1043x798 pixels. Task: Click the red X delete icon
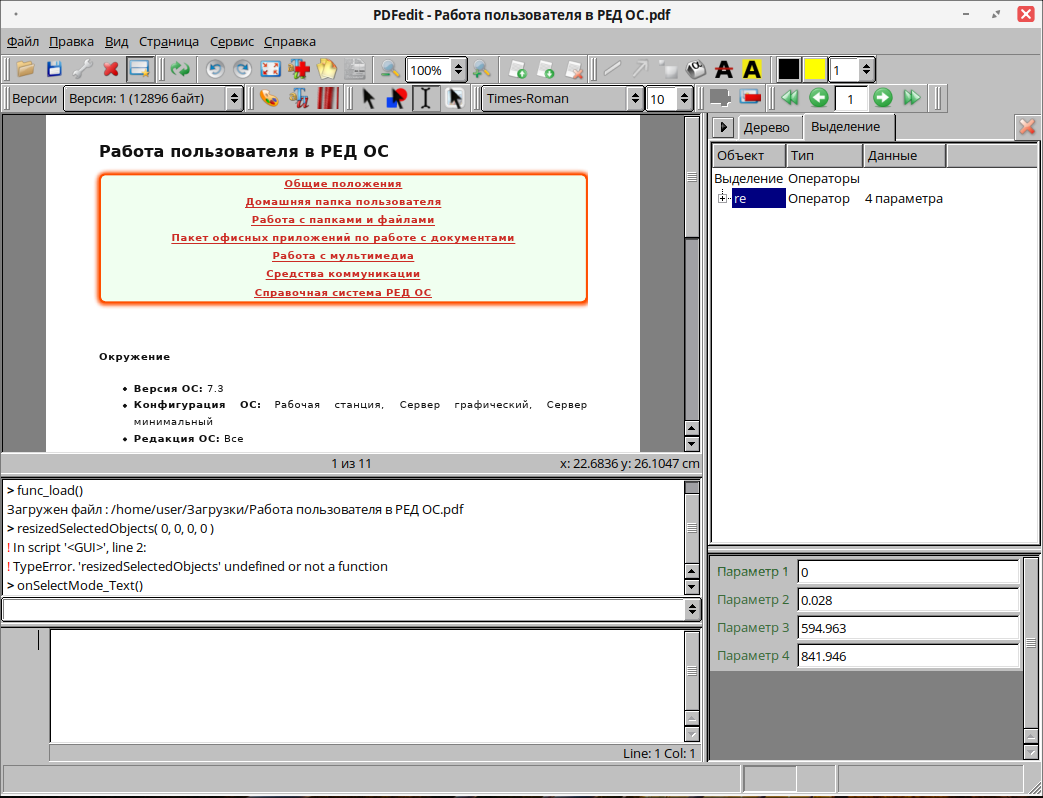point(111,69)
